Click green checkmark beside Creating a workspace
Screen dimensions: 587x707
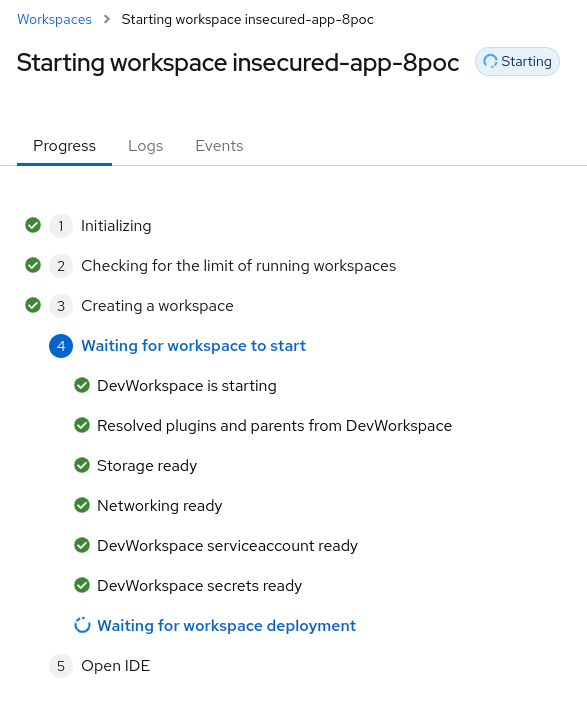tap(33, 305)
